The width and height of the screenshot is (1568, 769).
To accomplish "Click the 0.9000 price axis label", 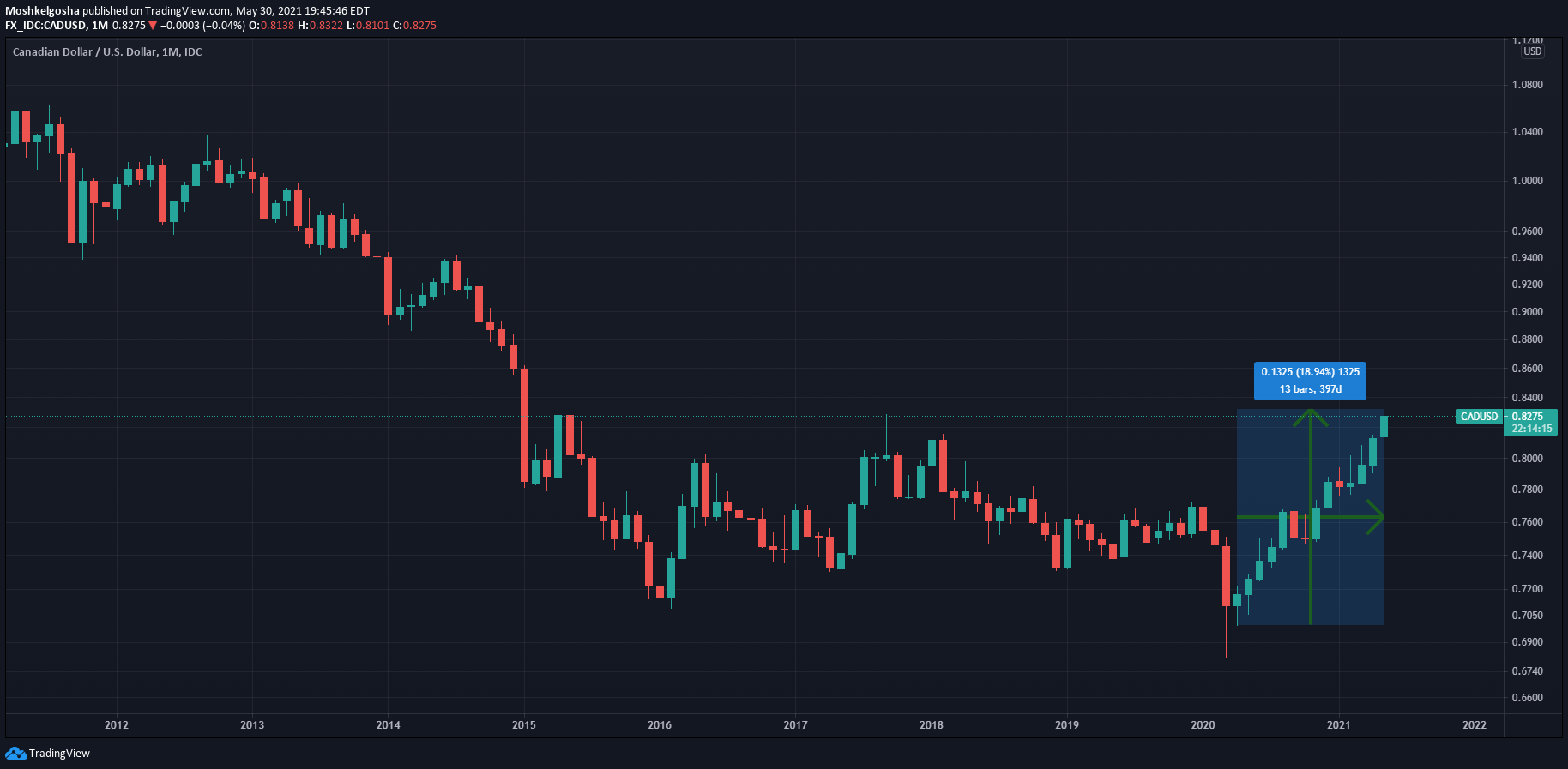I will pos(1527,312).
